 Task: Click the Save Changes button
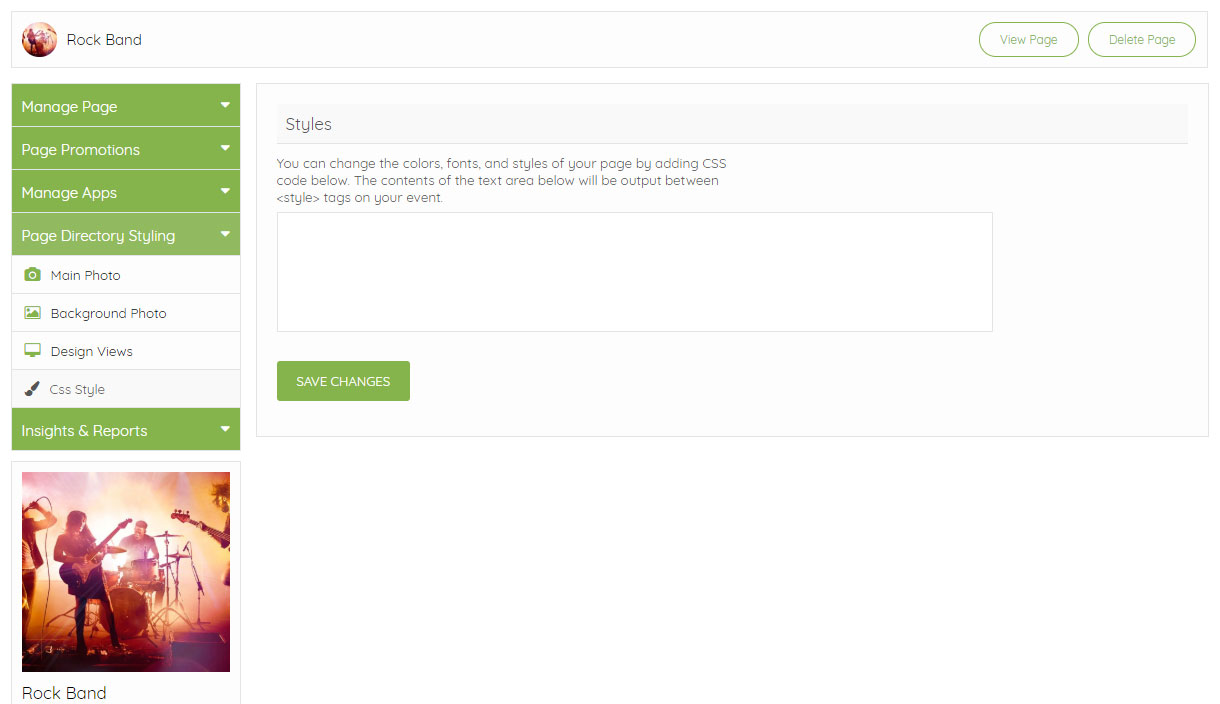point(343,381)
